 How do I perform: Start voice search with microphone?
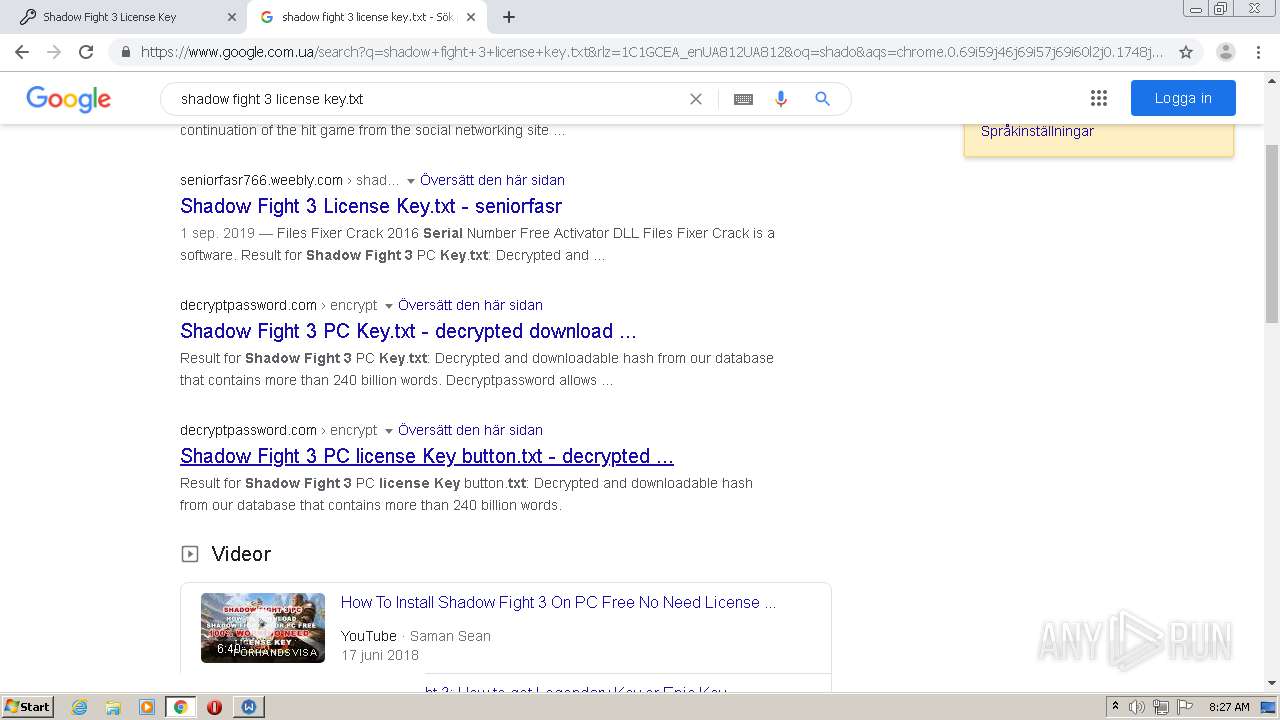[781, 99]
